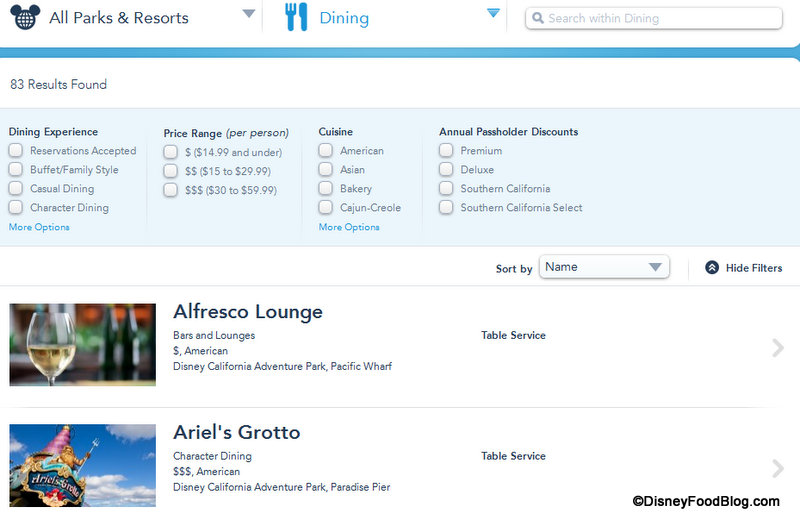Open the Ariel's Grotto thumbnail image
This screenshot has height=526, width=800.
(83, 464)
